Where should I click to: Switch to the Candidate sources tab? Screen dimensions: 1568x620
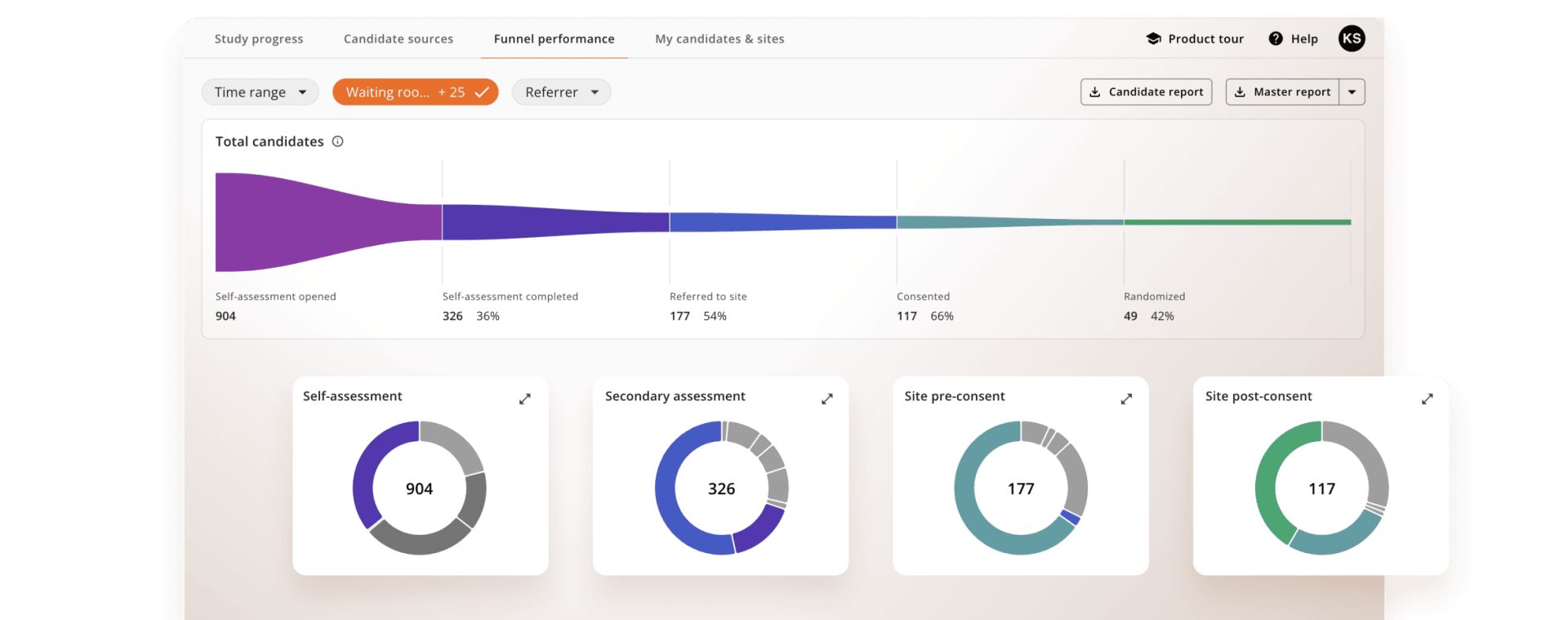tap(398, 39)
